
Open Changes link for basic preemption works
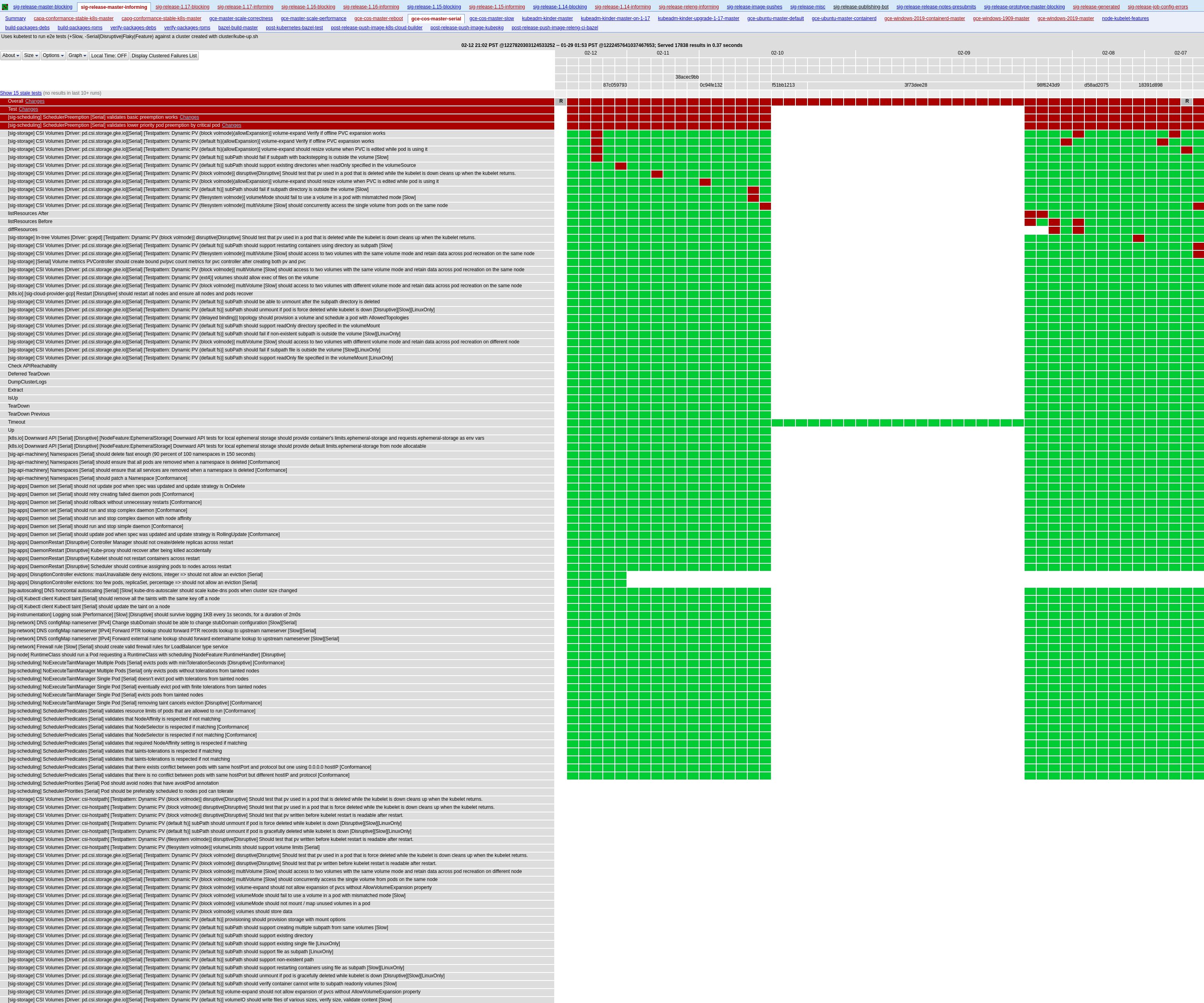point(189,117)
